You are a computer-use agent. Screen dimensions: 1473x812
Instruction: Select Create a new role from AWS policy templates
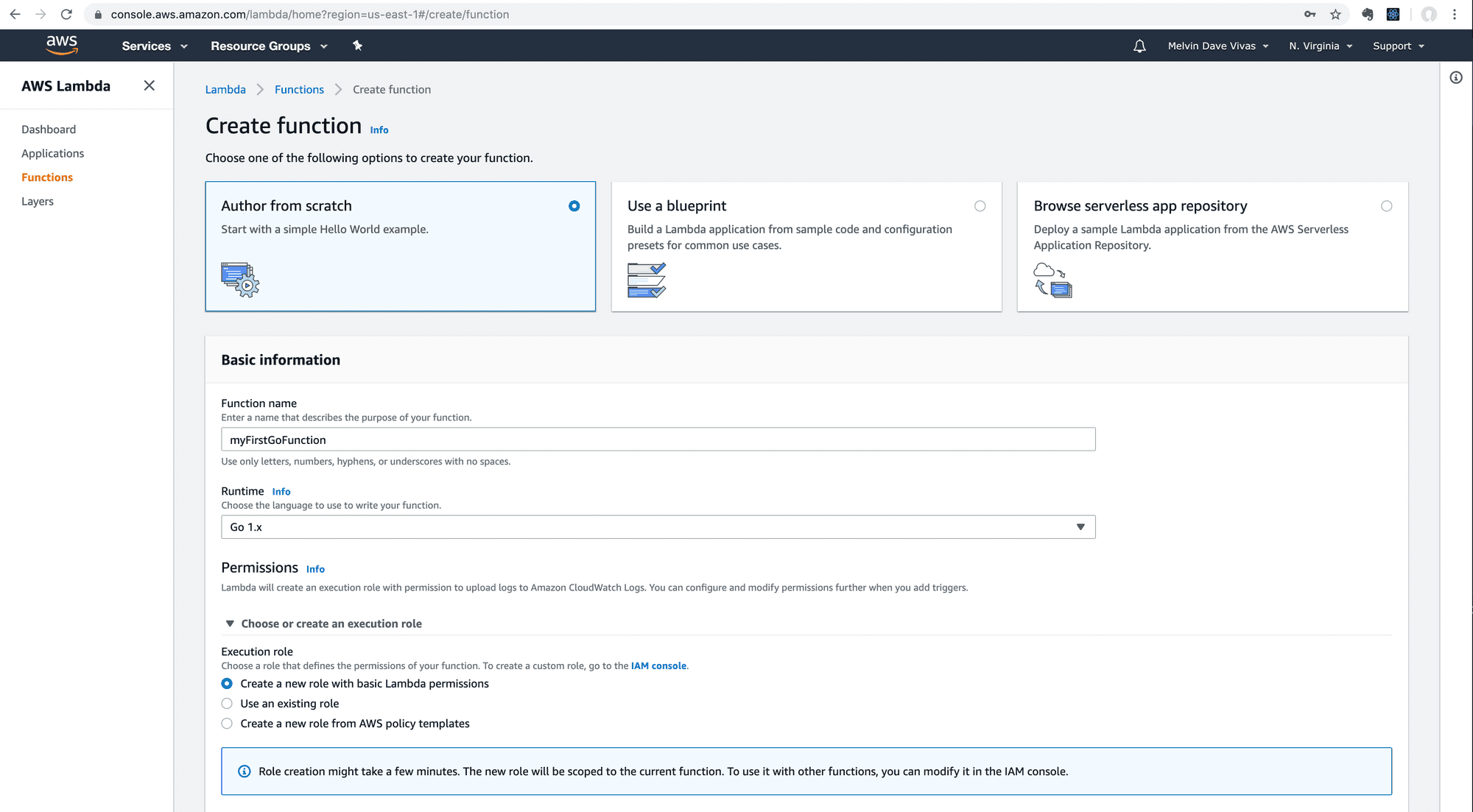coord(227,724)
